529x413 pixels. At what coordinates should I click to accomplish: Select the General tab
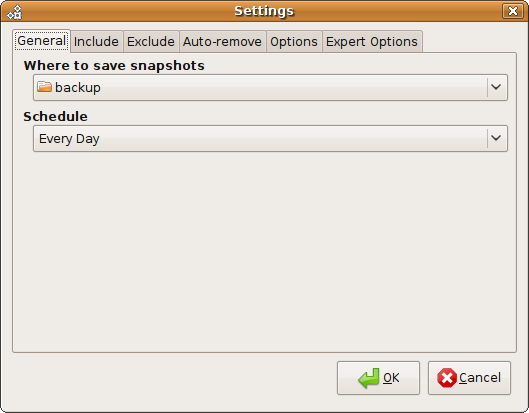click(41, 41)
